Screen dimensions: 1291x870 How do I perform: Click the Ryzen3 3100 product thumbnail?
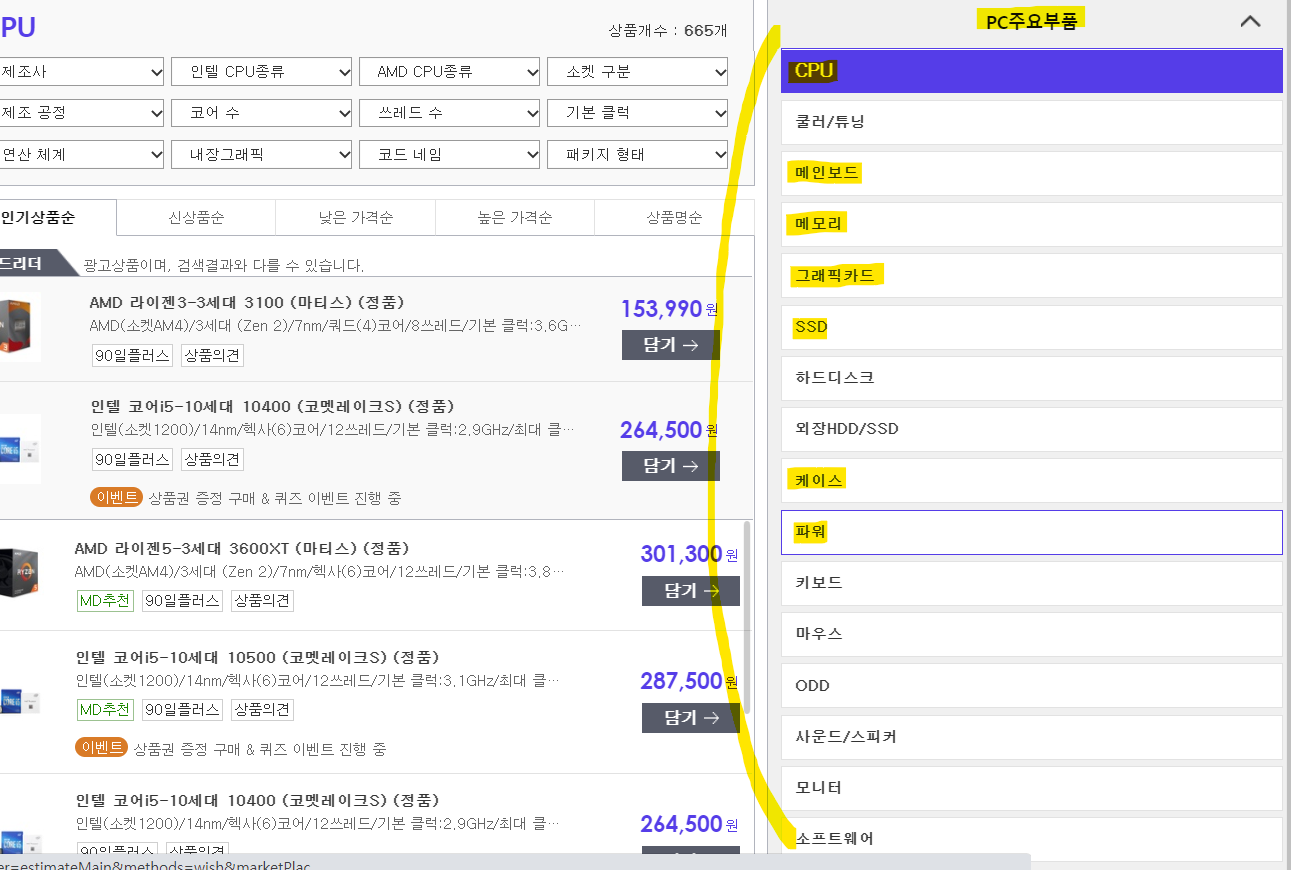point(20,327)
